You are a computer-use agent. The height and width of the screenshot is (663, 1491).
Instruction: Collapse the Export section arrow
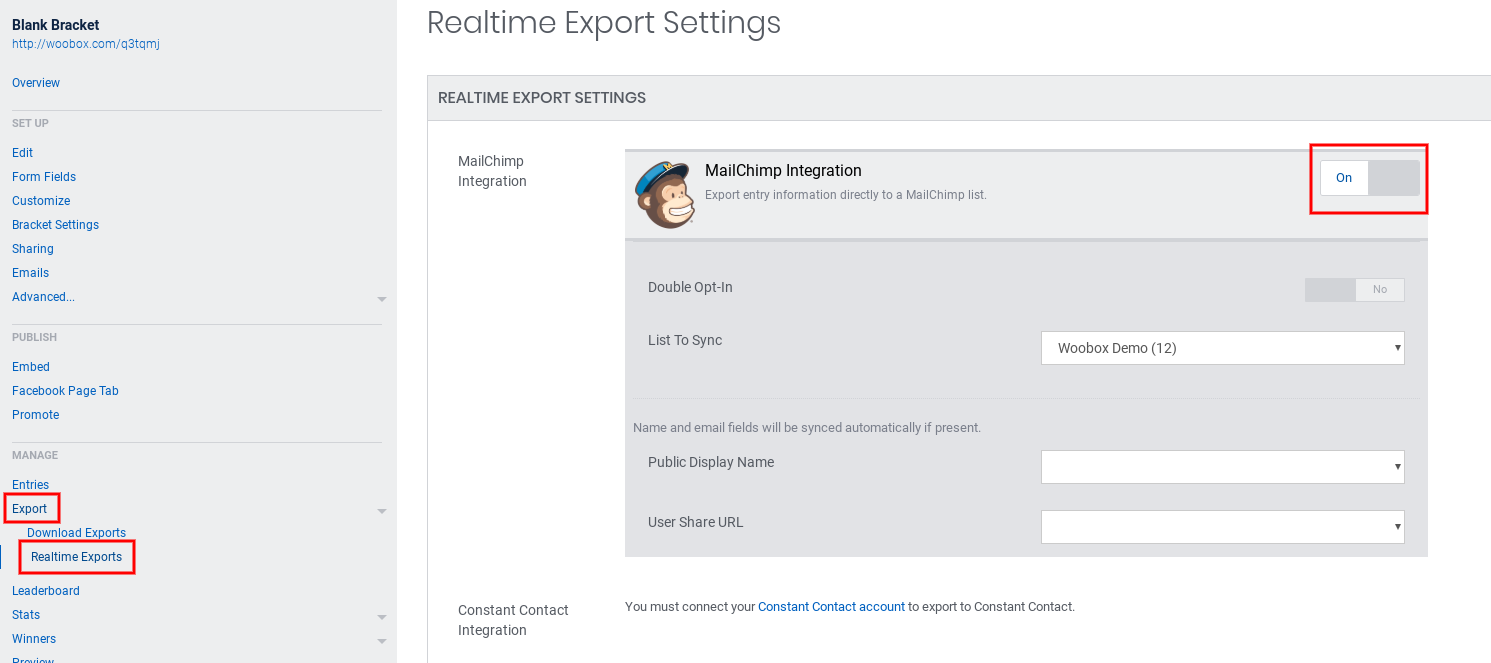(381, 511)
